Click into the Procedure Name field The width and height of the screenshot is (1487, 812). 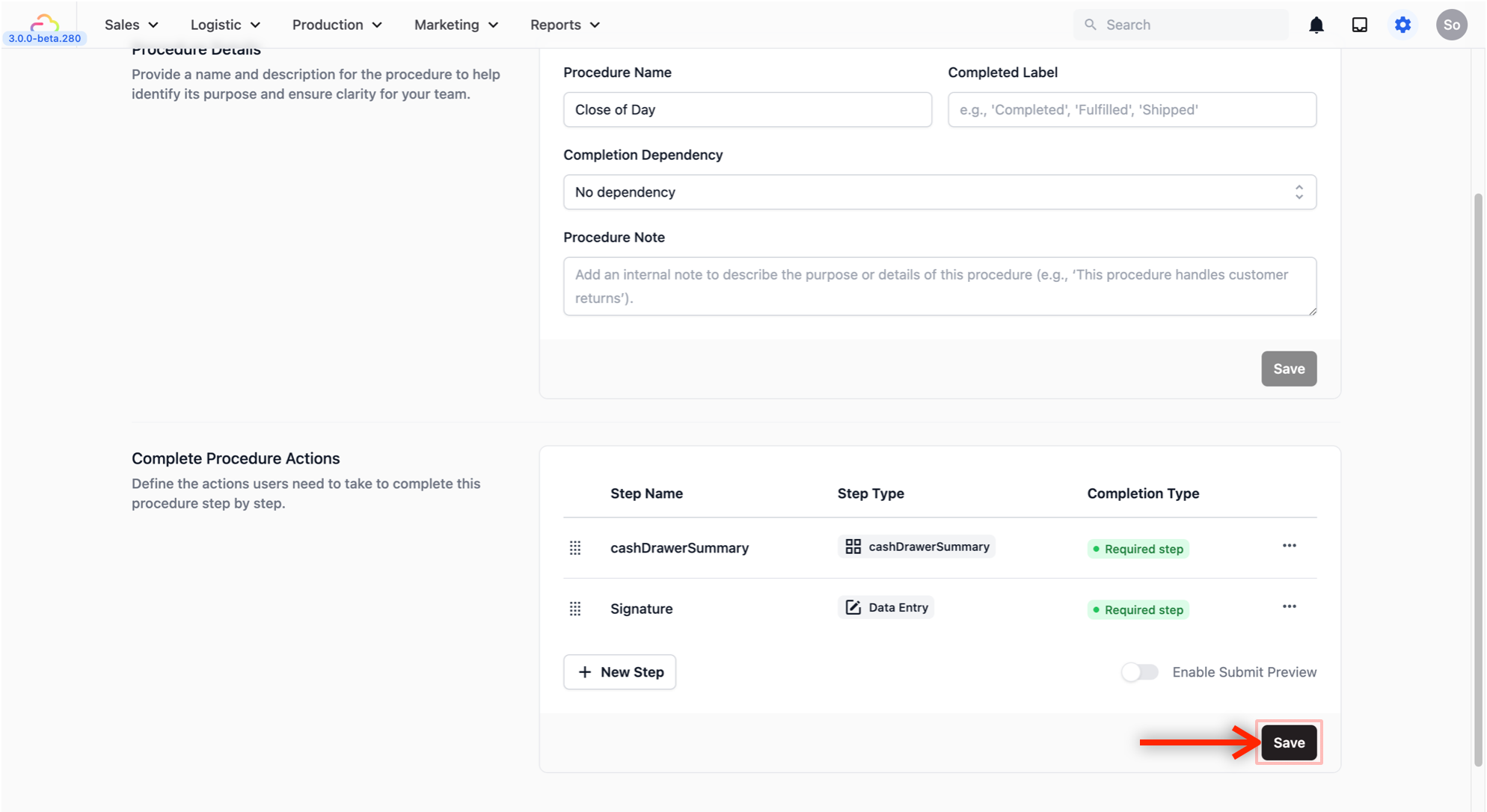coord(747,110)
